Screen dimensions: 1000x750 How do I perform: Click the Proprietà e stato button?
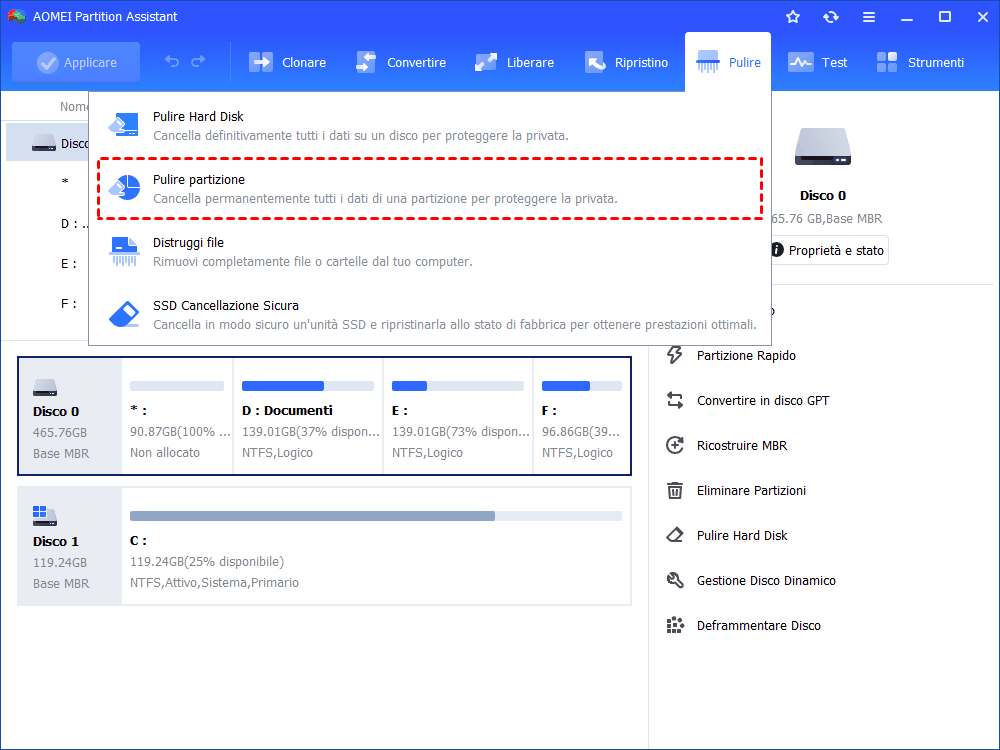(828, 251)
